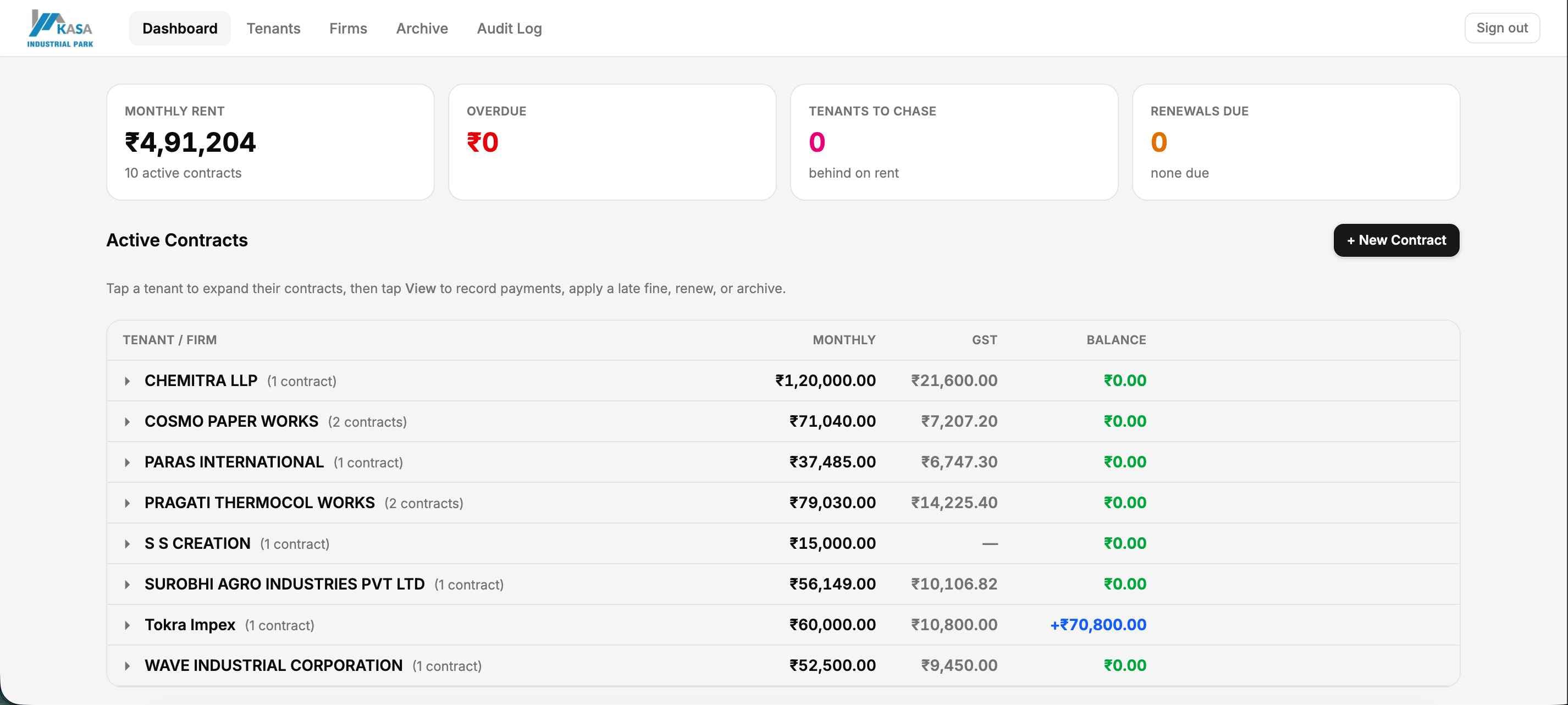Image resolution: width=1568 pixels, height=705 pixels.
Task: Click Tokra Impex balance +₹70,800.00
Action: click(1098, 625)
